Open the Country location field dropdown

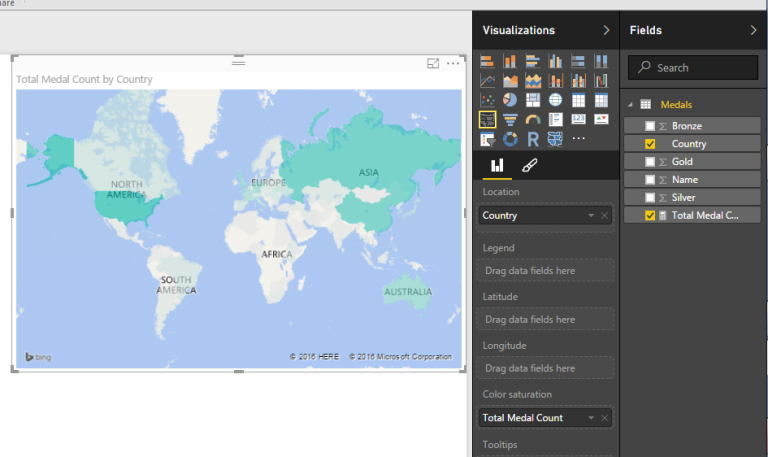point(591,215)
